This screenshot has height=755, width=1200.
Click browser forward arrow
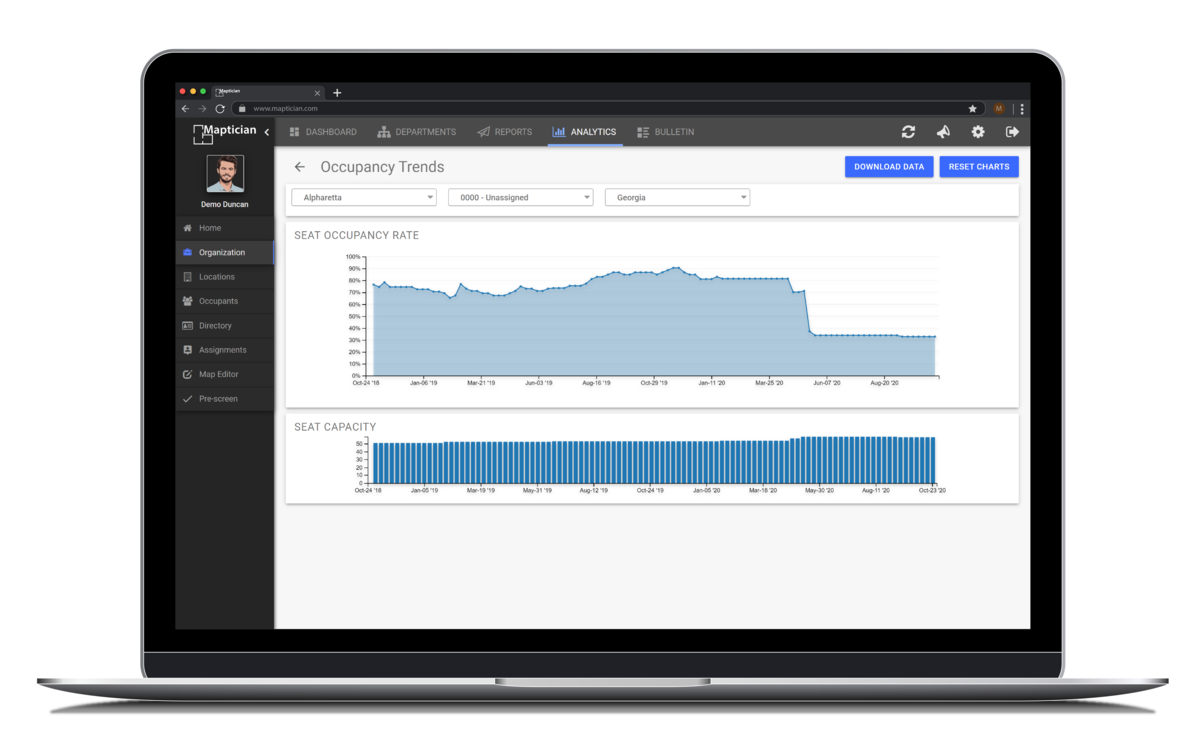(x=202, y=109)
